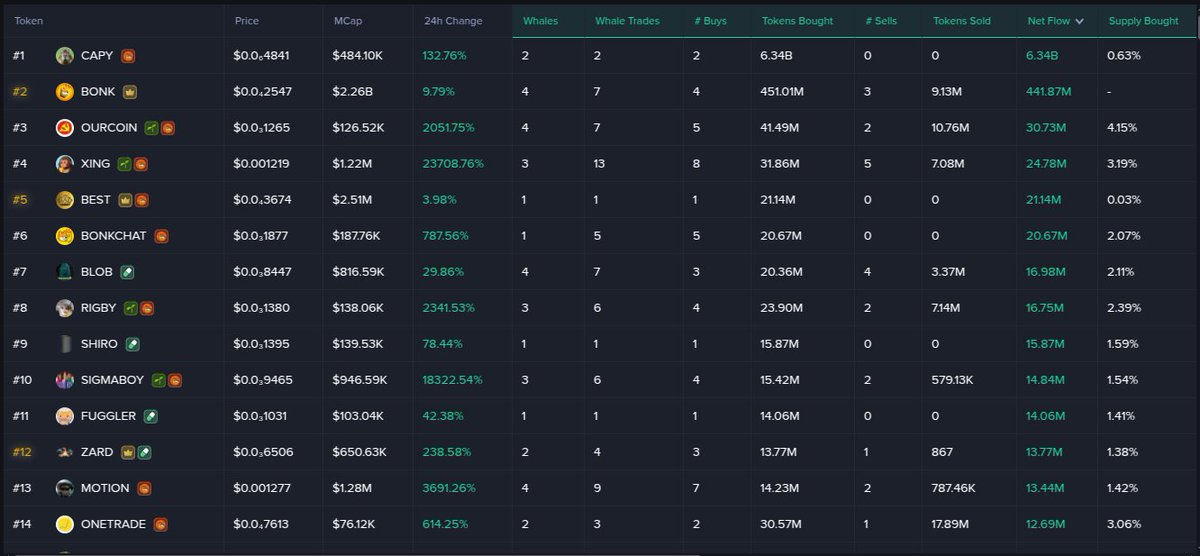Click the highlighted rank #12 label
The height and width of the screenshot is (556, 1200).
click(23, 452)
